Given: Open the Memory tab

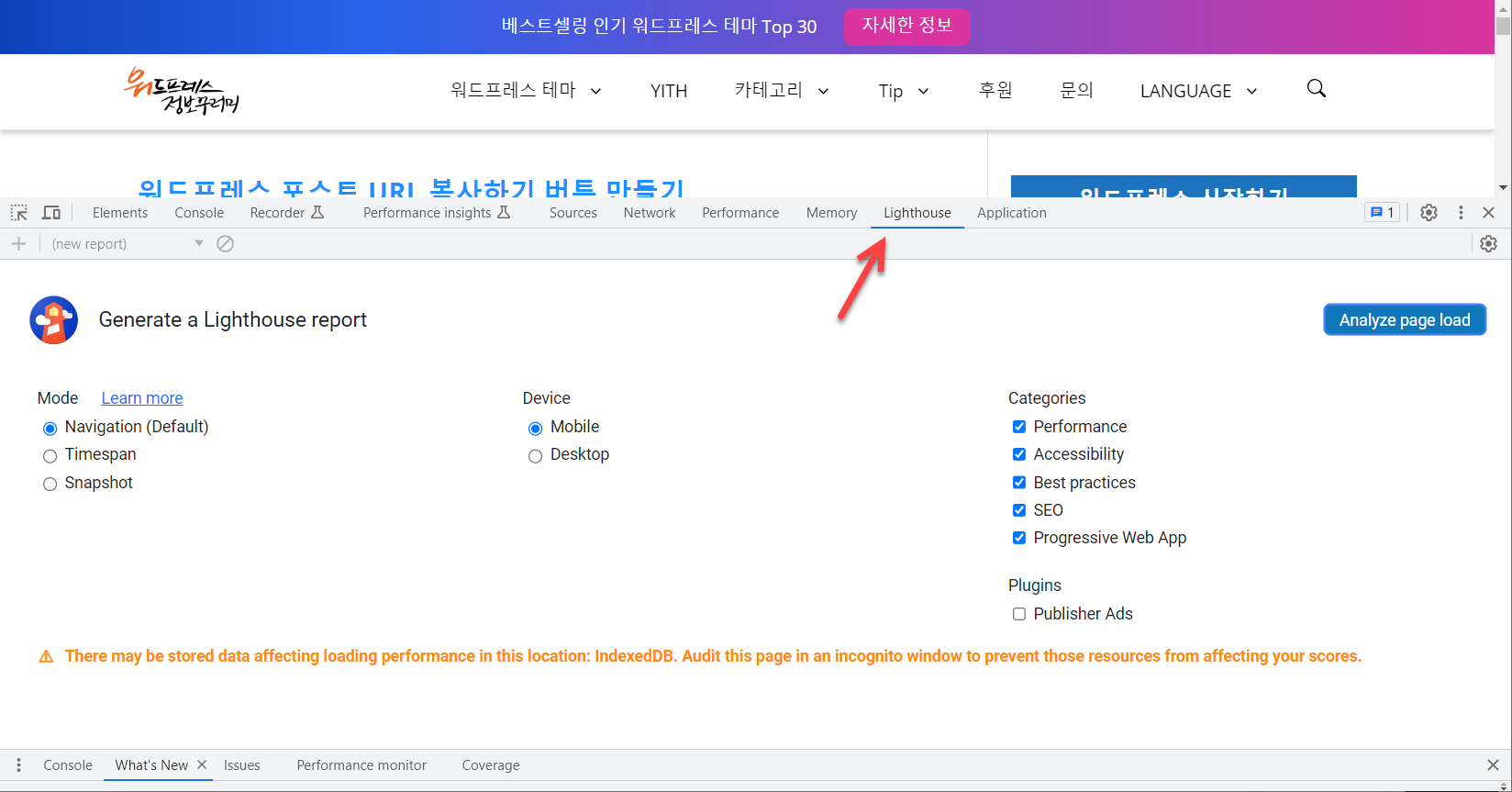Looking at the screenshot, I should (x=831, y=213).
